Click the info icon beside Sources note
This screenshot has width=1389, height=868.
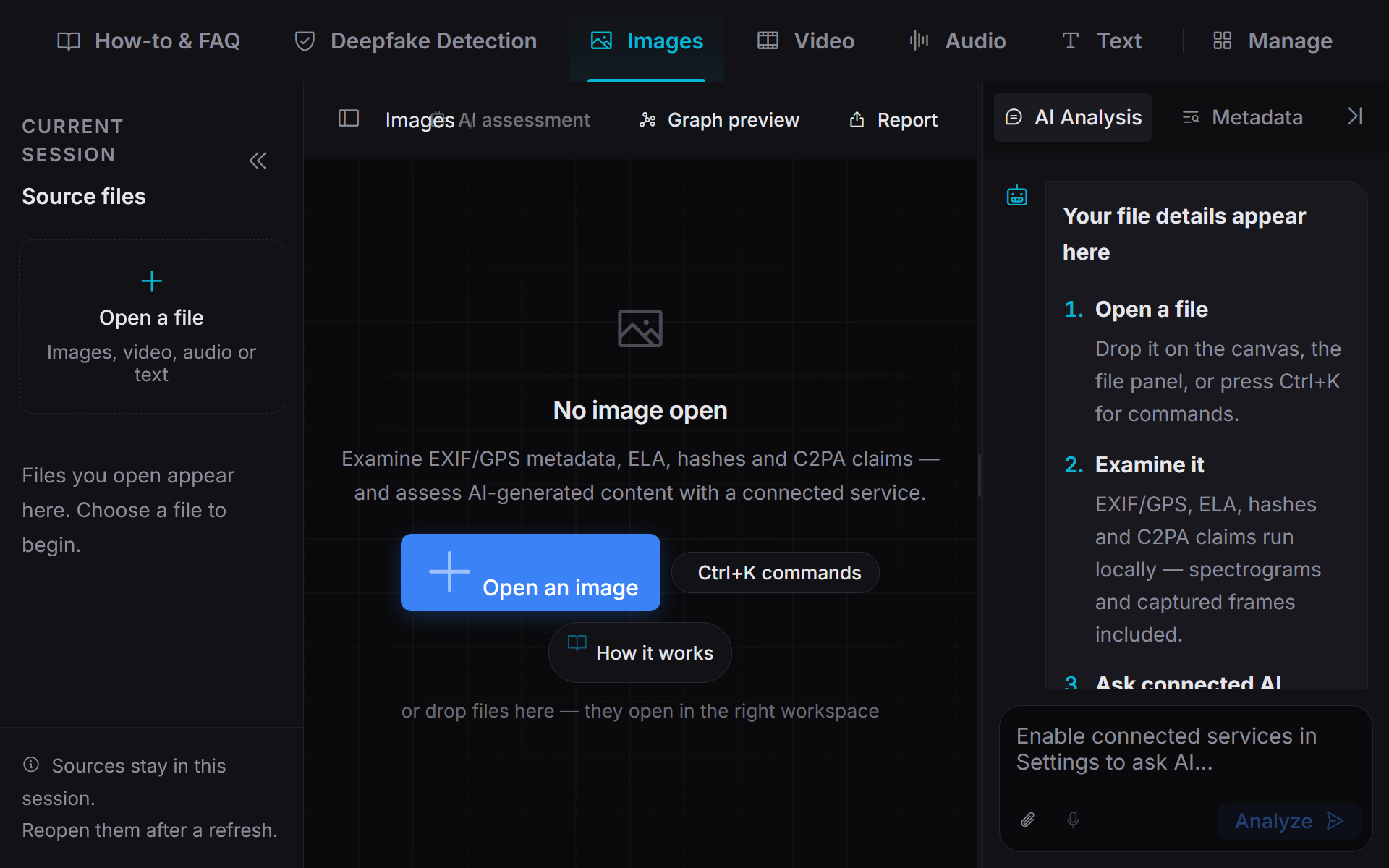31,765
